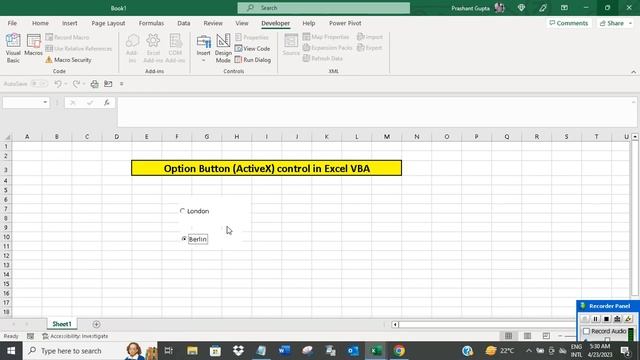The height and width of the screenshot is (360, 640).
Task: Open the Share dropdown
Action: click(x=630, y=23)
